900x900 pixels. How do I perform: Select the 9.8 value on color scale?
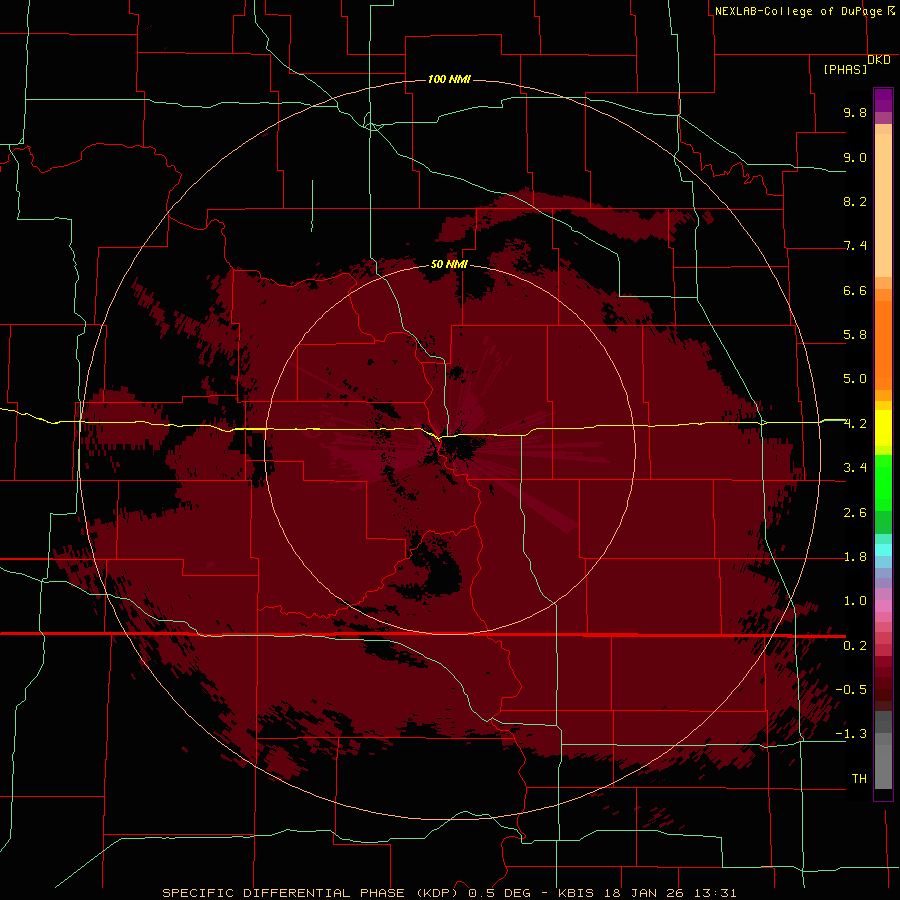tap(855, 112)
